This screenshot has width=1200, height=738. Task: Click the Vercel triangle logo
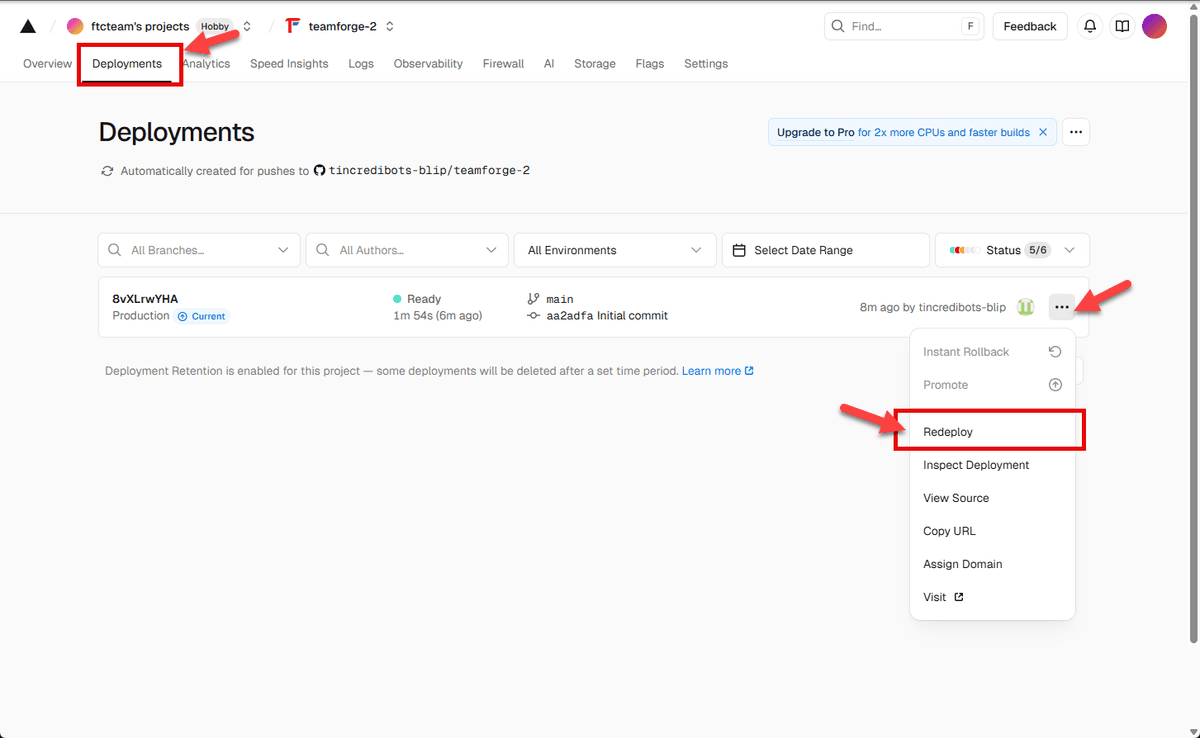(27, 25)
